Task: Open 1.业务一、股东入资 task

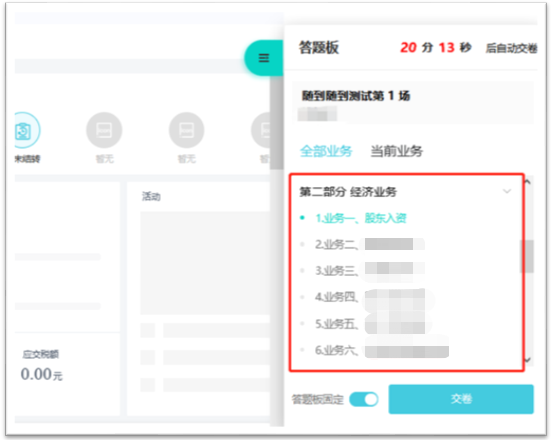Action: [361, 218]
